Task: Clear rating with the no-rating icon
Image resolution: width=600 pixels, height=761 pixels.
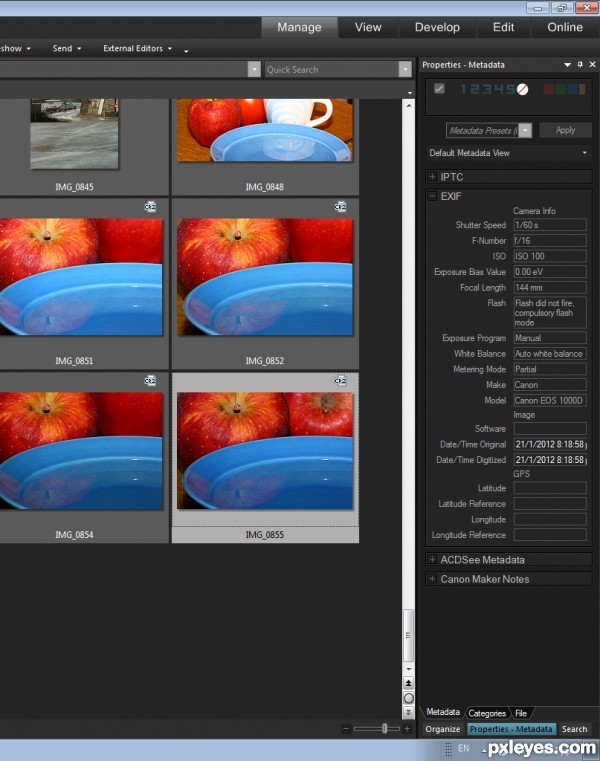Action: click(522, 89)
